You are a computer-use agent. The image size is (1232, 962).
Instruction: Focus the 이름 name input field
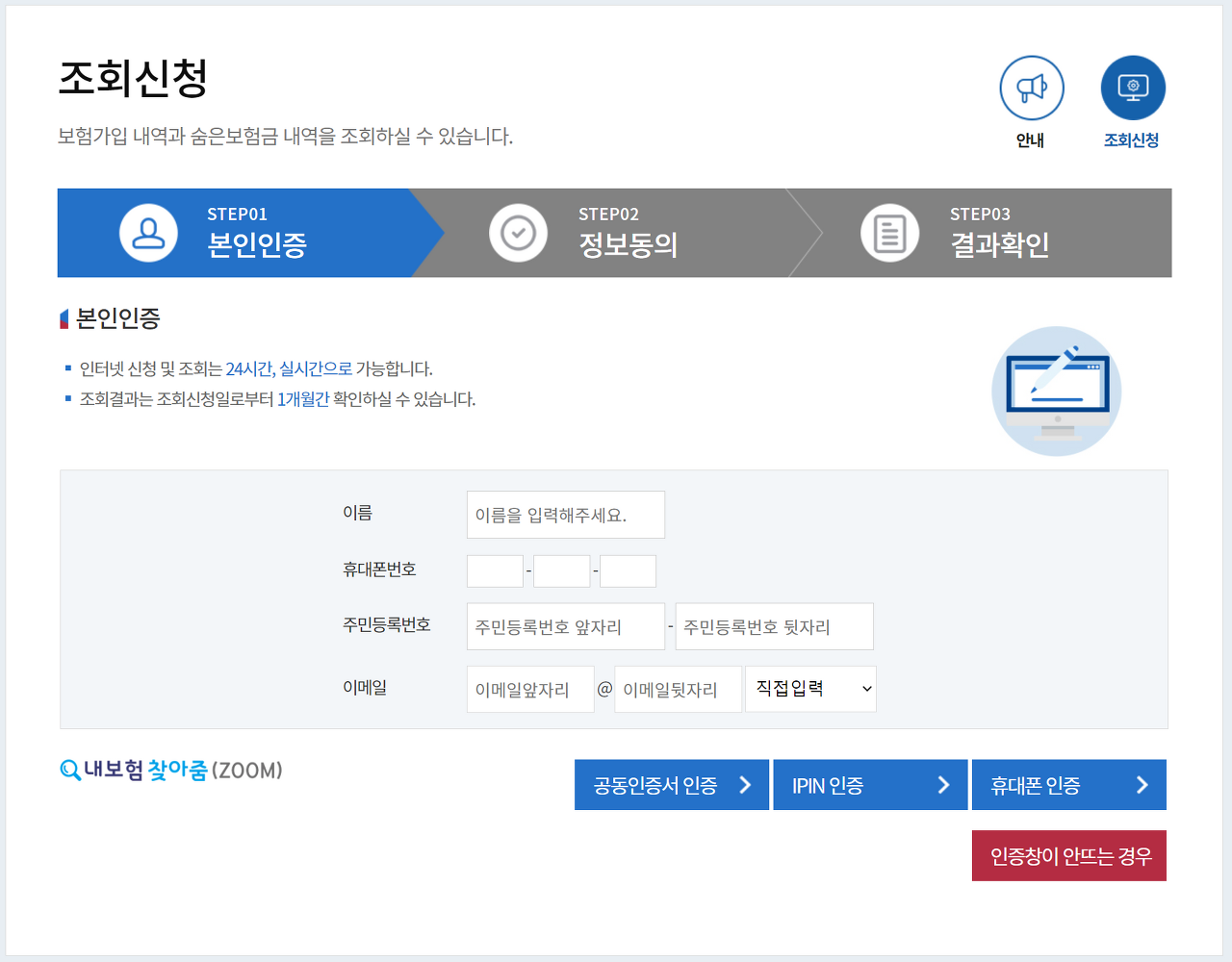coord(565,515)
